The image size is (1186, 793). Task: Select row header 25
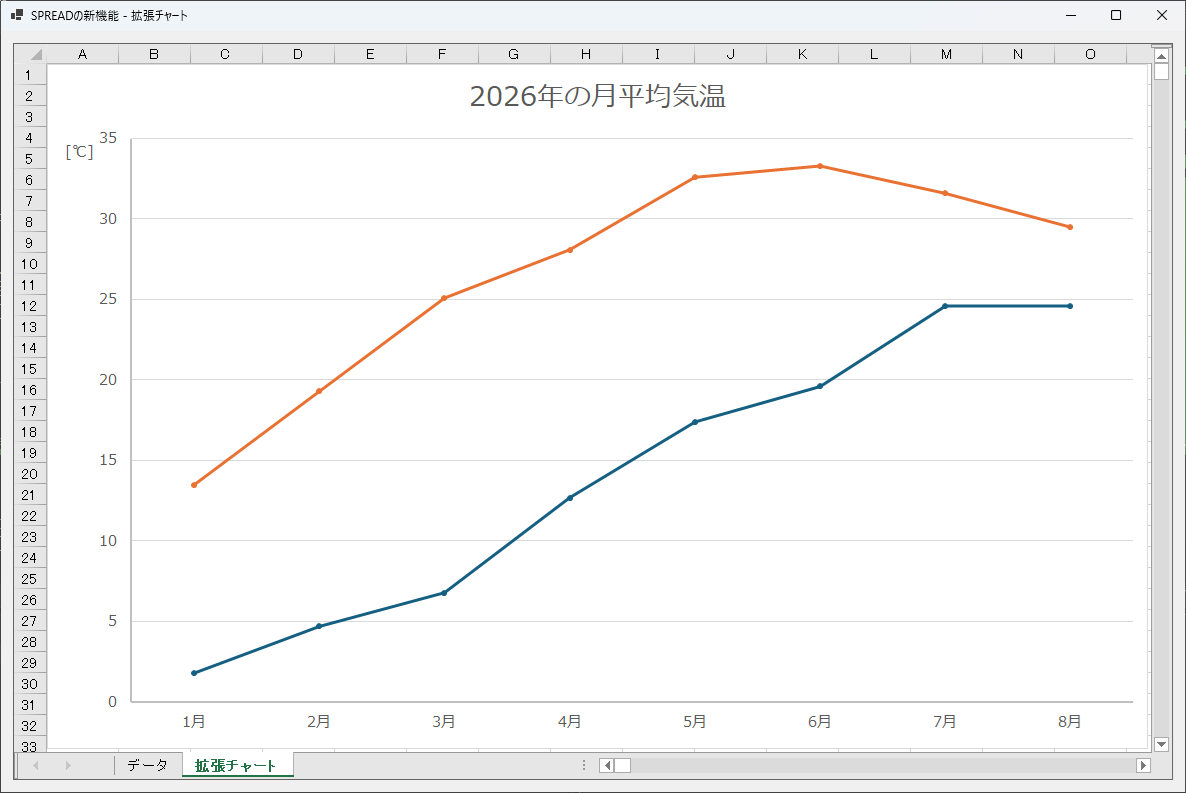(x=30, y=579)
